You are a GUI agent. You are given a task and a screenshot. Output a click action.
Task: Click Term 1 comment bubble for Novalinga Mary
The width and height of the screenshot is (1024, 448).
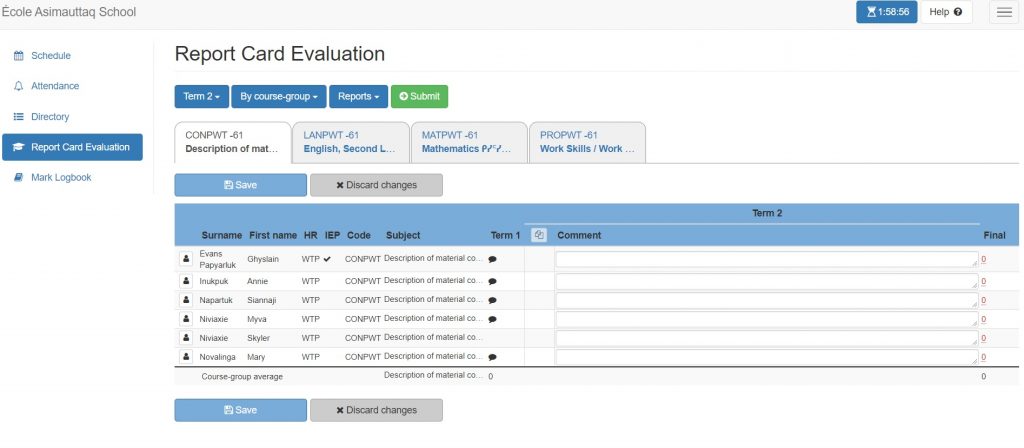click(492, 357)
